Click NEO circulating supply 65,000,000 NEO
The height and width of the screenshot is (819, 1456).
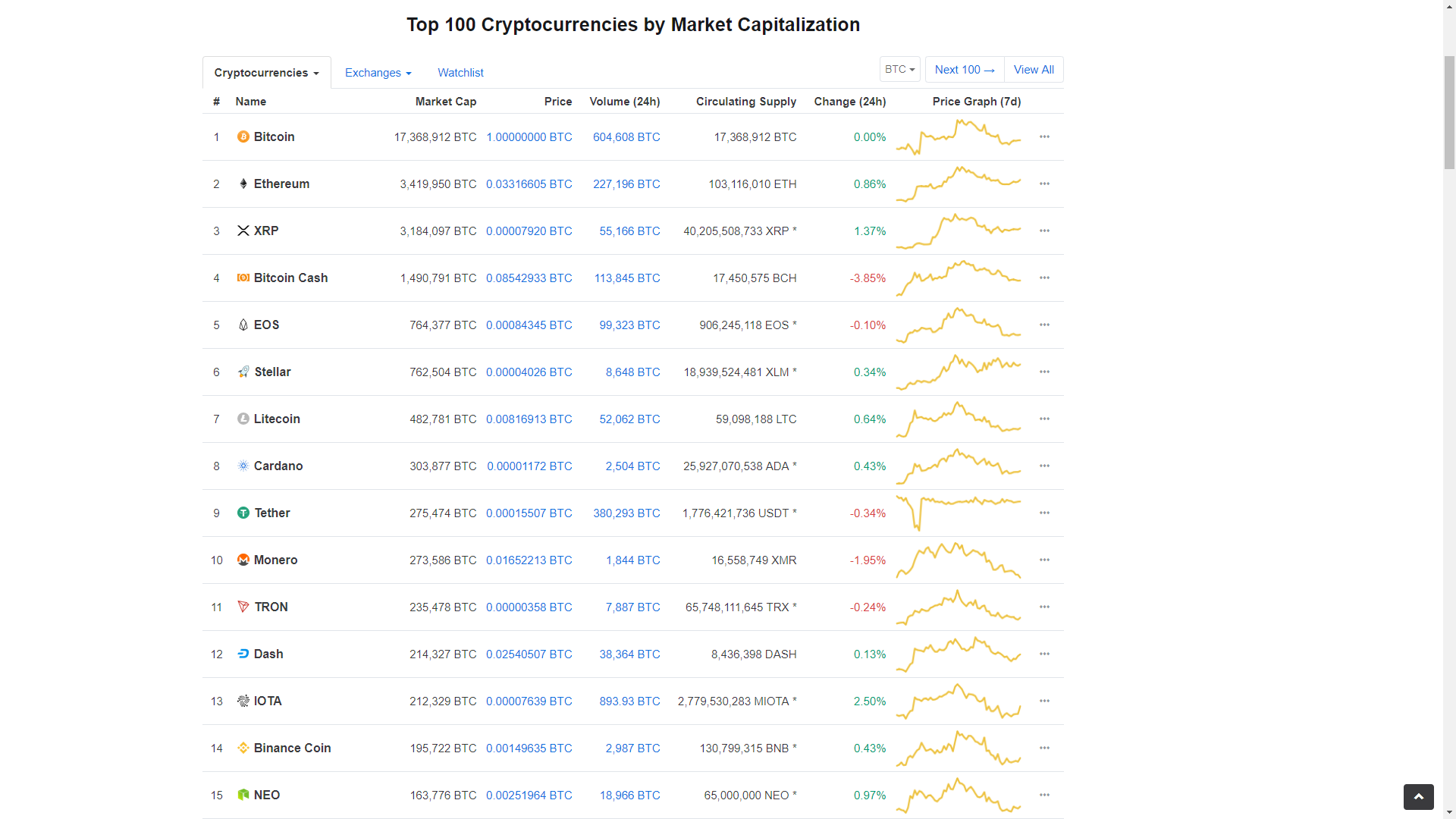point(750,795)
